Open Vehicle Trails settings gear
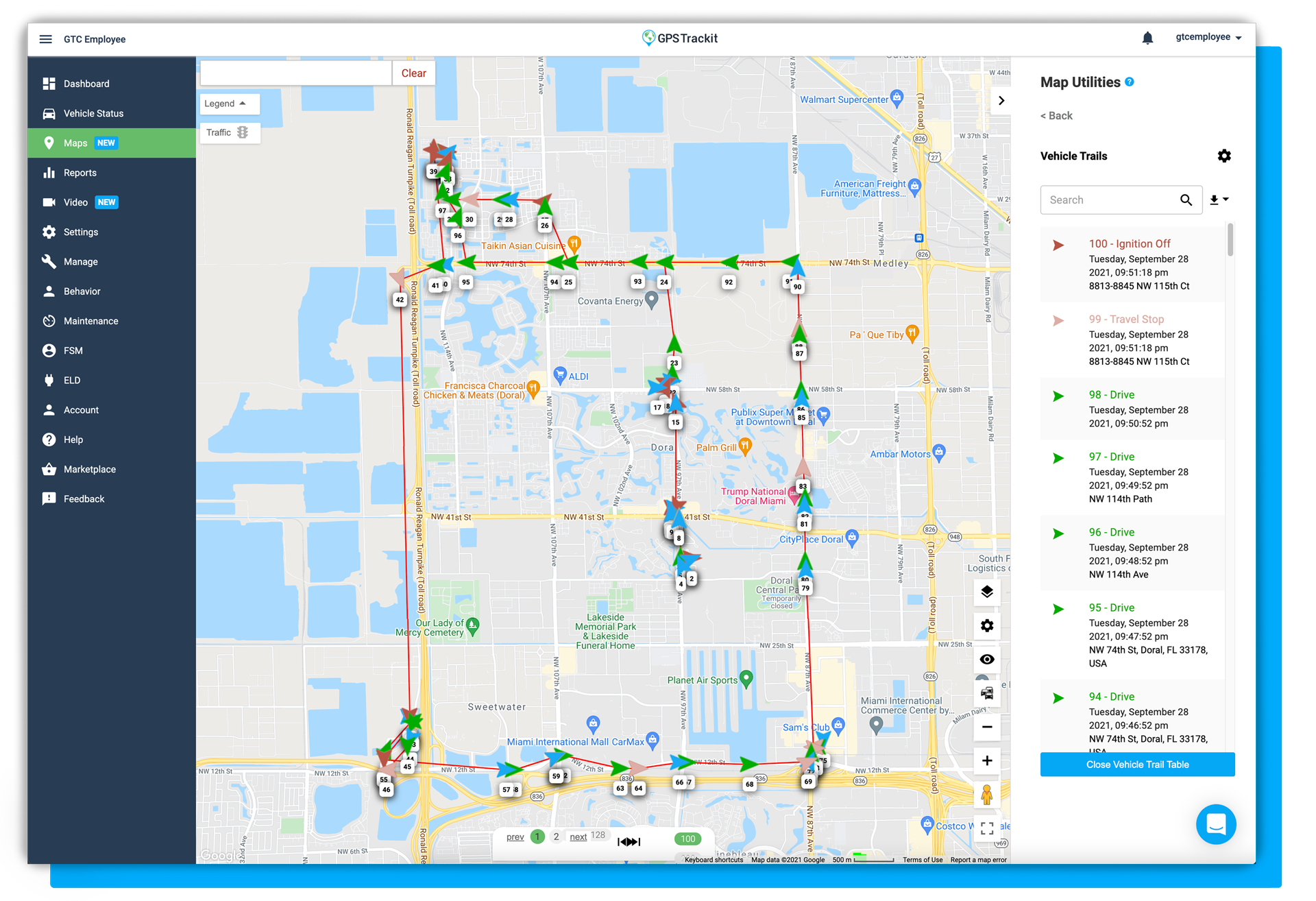Screen dimensions: 1316x901 (x=1225, y=156)
